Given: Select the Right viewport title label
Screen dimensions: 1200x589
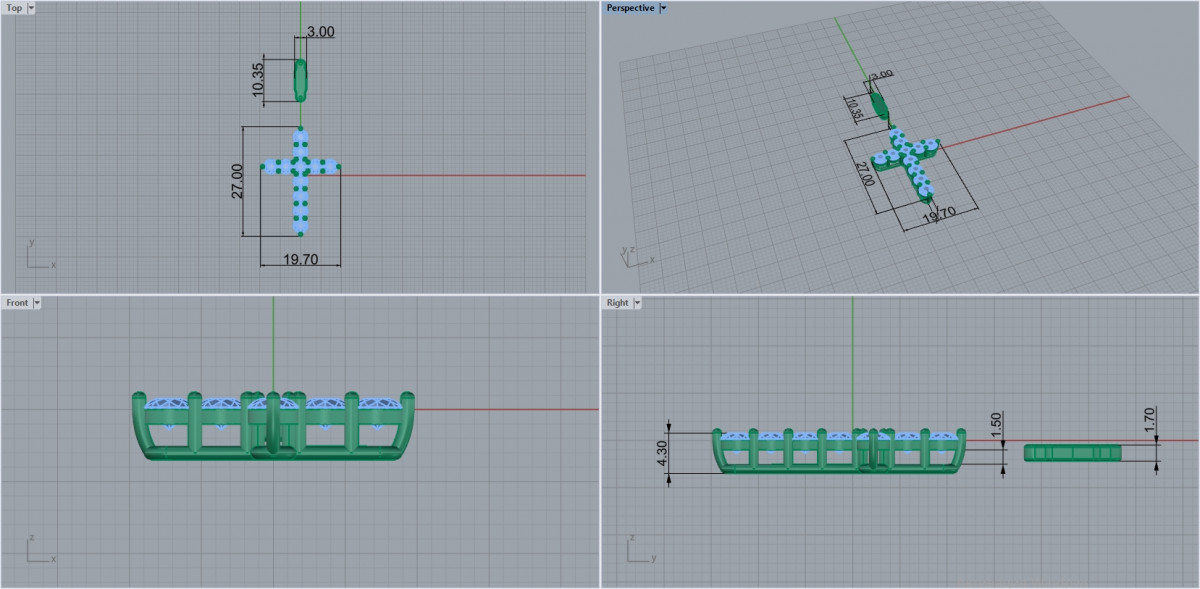Looking at the screenshot, I should [x=617, y=302].
